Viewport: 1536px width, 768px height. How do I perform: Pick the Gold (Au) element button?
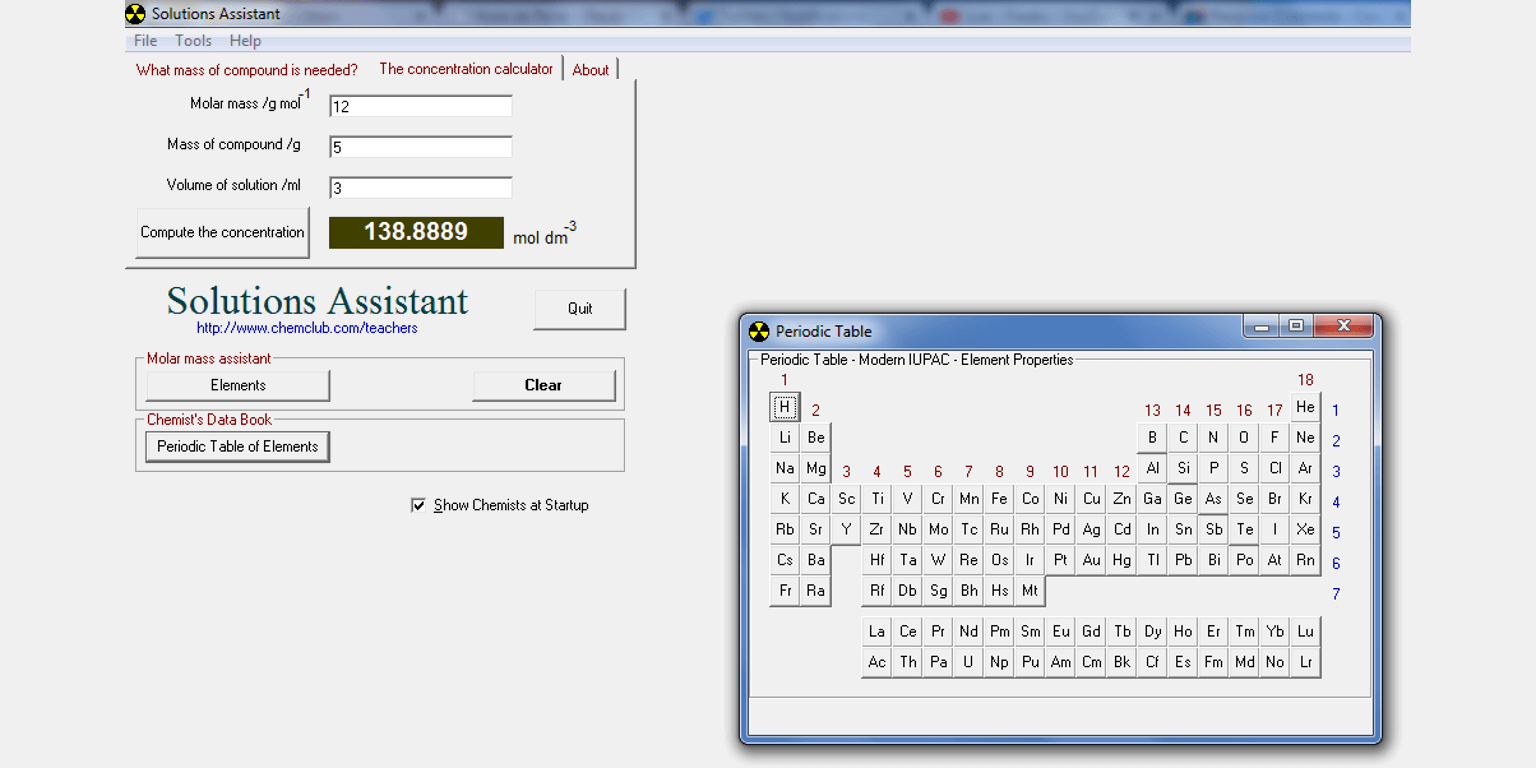tap(1091, 560)
